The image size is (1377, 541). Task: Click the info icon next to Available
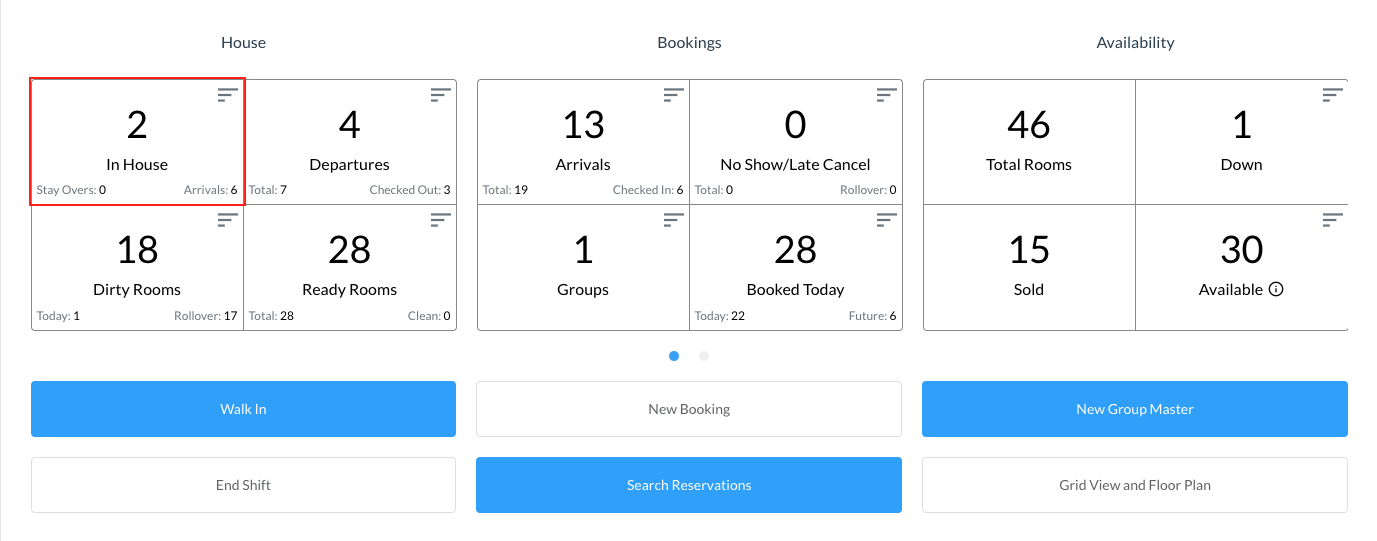pos(1276,289)
